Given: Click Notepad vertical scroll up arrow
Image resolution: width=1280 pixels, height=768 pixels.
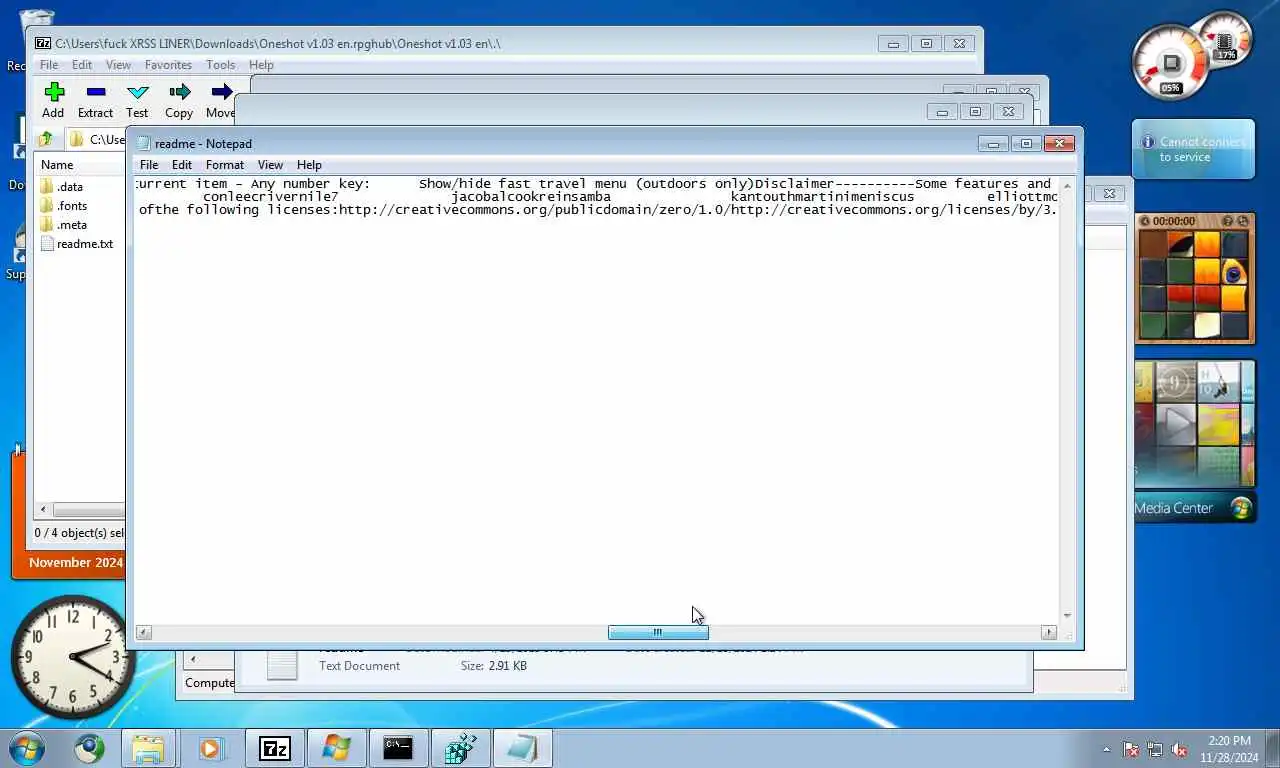Looking at the screenshot, I should click(1067, 185).
